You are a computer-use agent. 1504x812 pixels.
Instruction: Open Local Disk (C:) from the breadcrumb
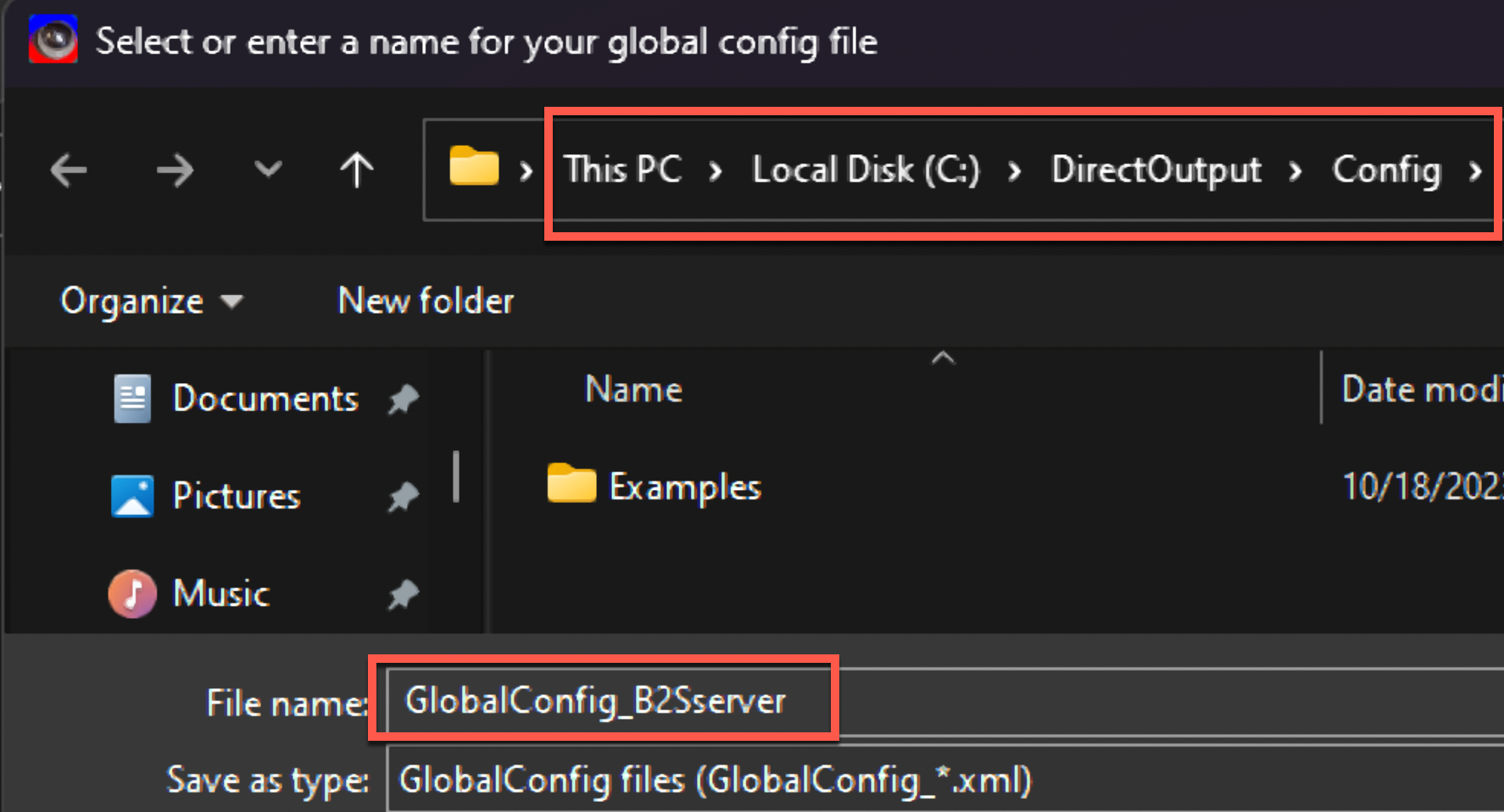865,170
